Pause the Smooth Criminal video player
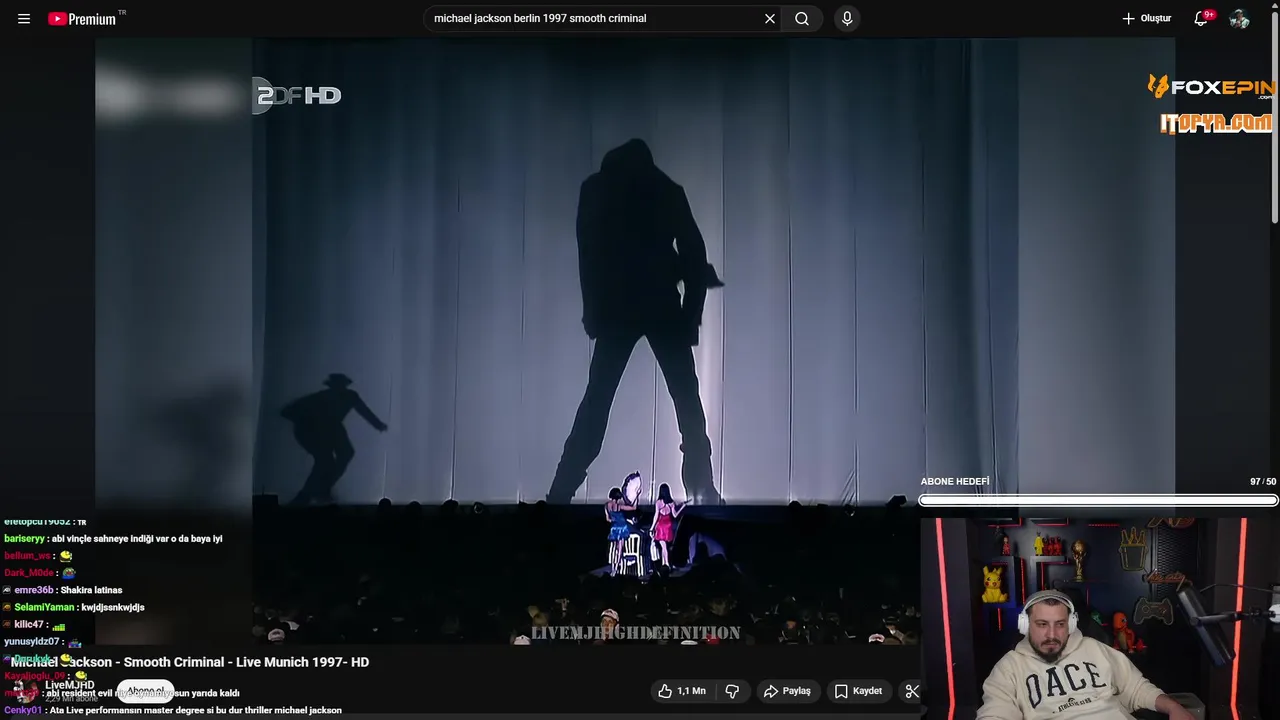This screenshot has width=1280, height=720. (x=635, y=340)
